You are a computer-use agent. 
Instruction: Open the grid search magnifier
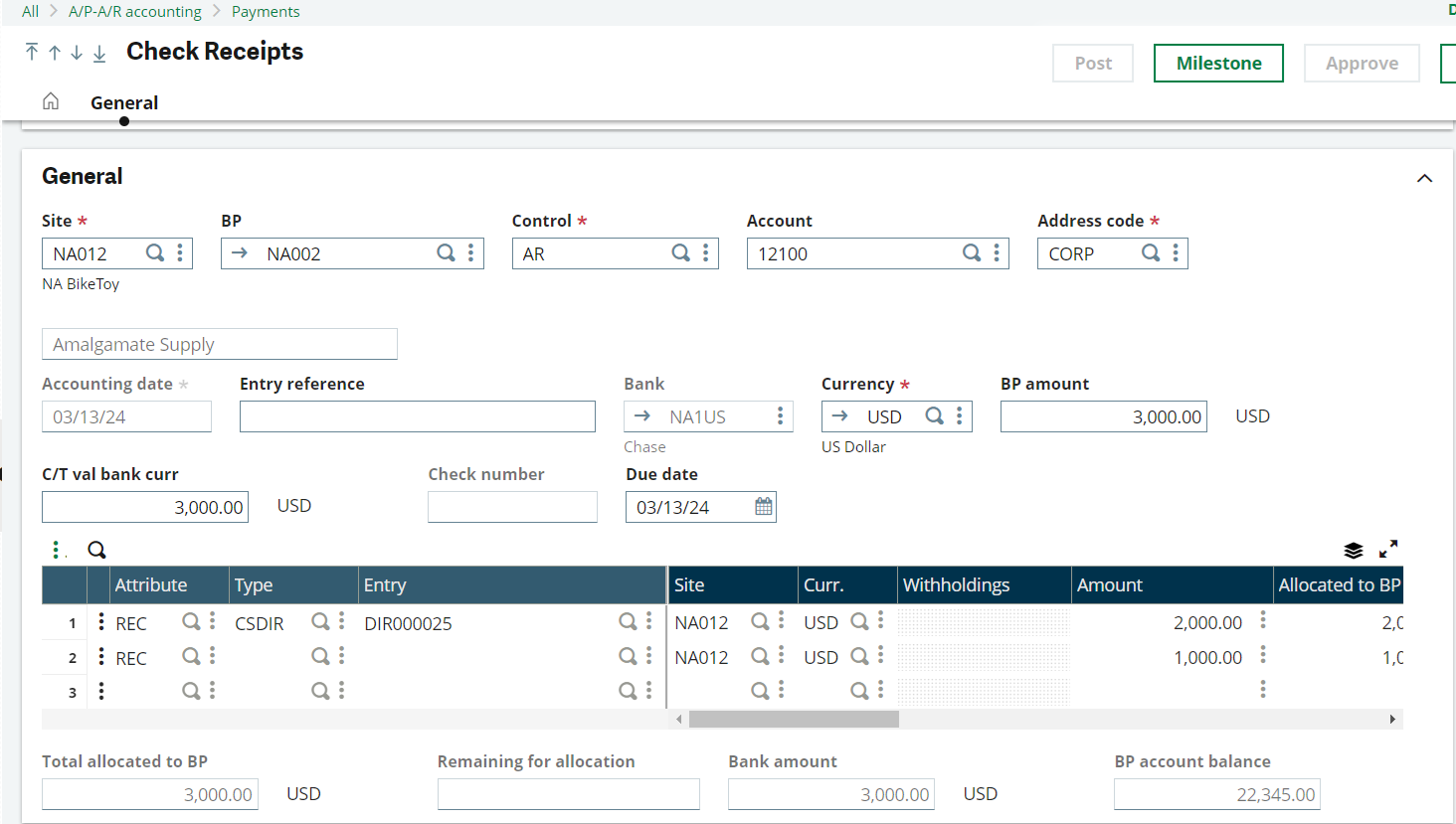pyautogui.click(x=96, y=549)
